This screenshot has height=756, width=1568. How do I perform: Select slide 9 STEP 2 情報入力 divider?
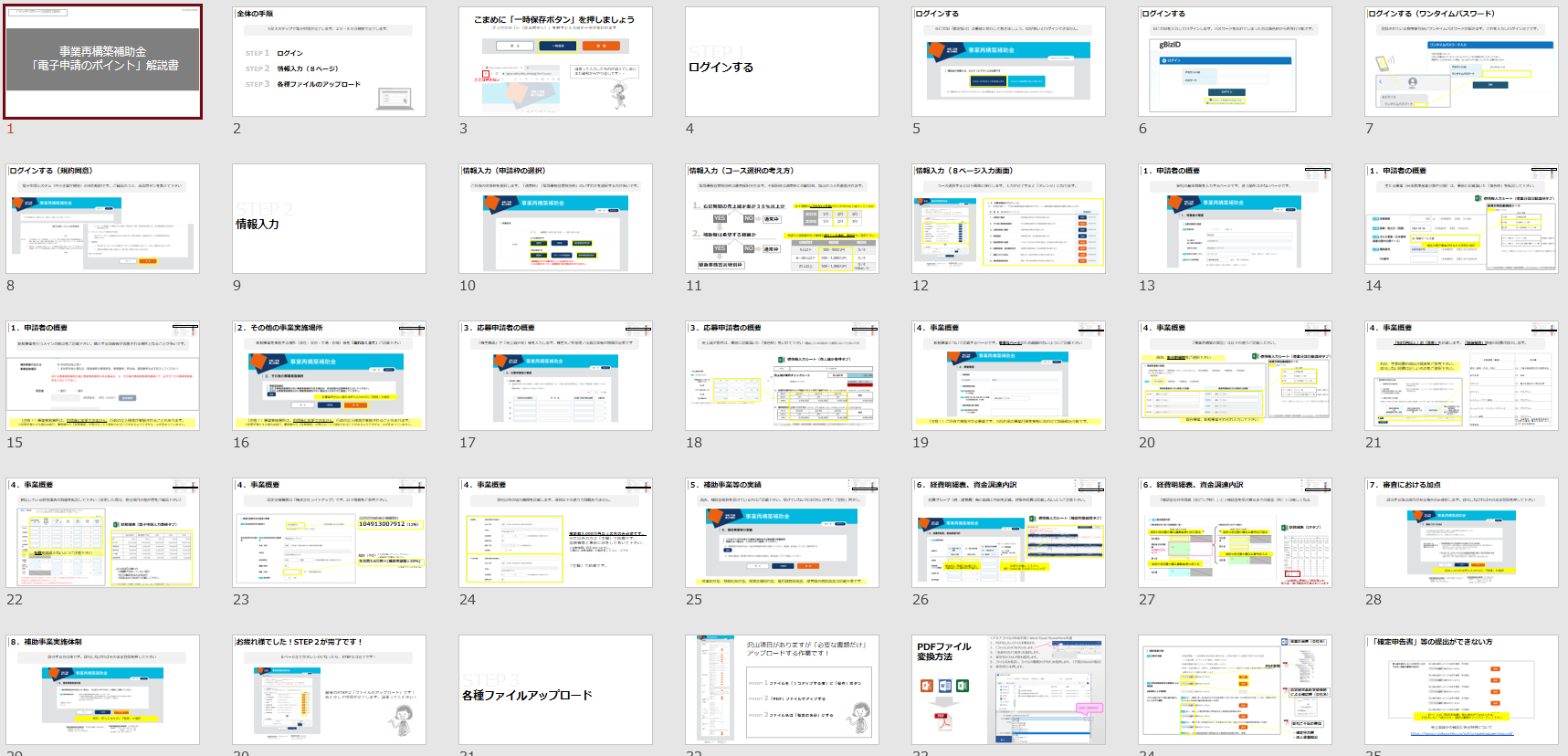329,219
